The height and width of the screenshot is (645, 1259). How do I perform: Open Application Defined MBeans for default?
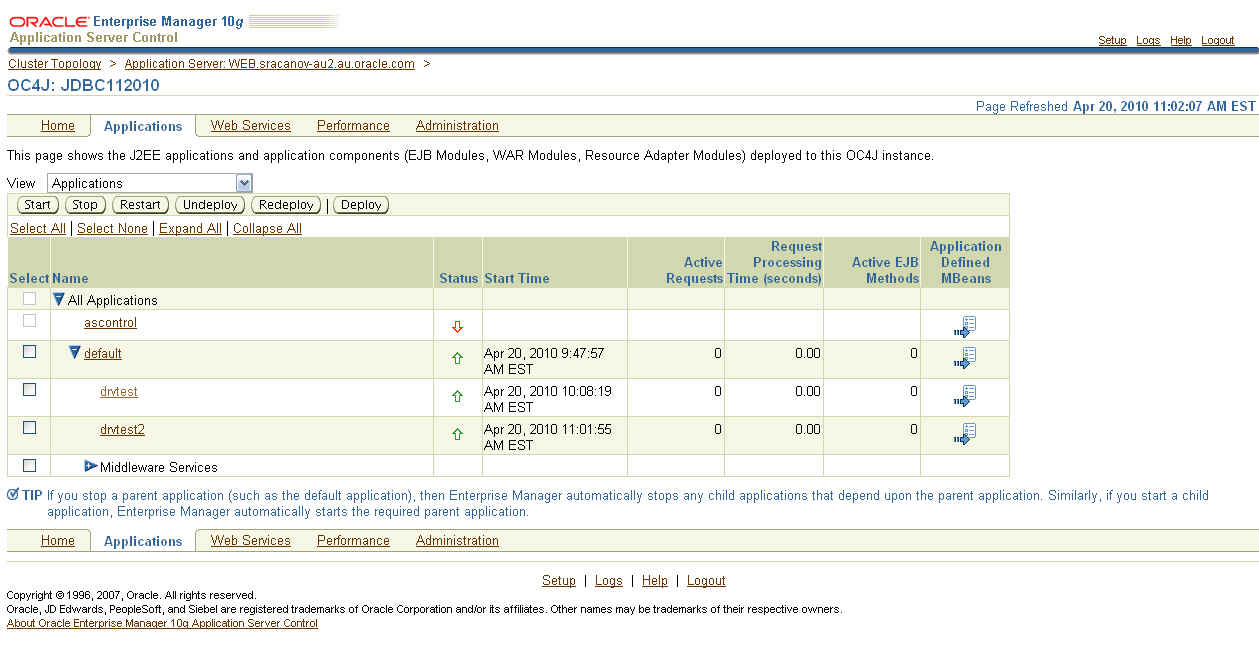click(965, 358)
